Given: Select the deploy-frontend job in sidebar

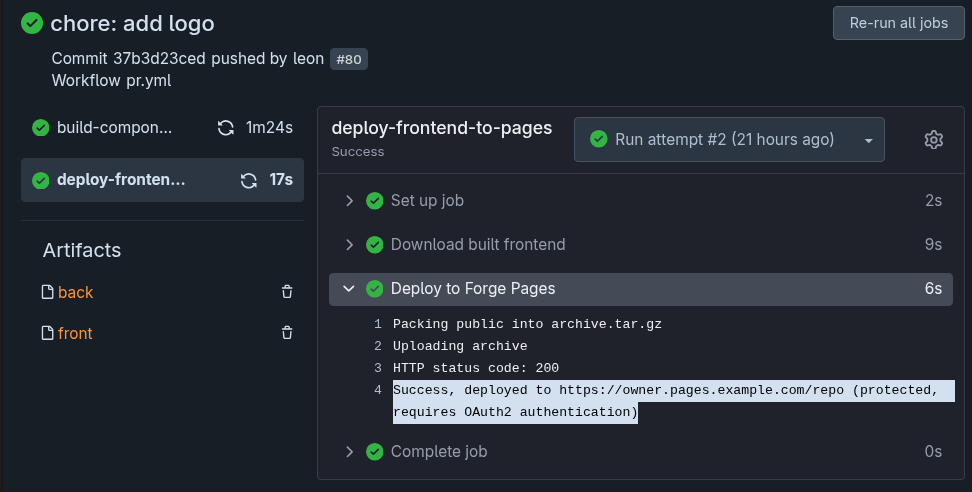Looking at the screenshot, I should [120, 180].
